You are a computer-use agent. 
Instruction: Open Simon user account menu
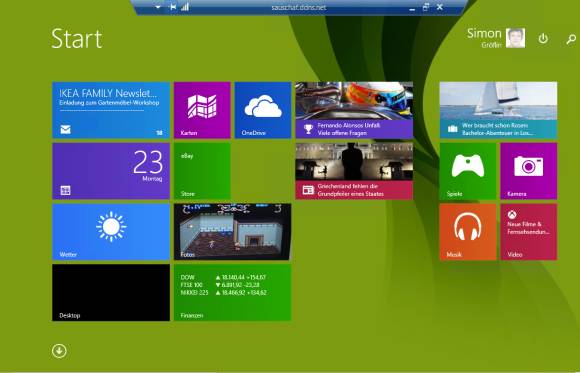pos(496,38)
